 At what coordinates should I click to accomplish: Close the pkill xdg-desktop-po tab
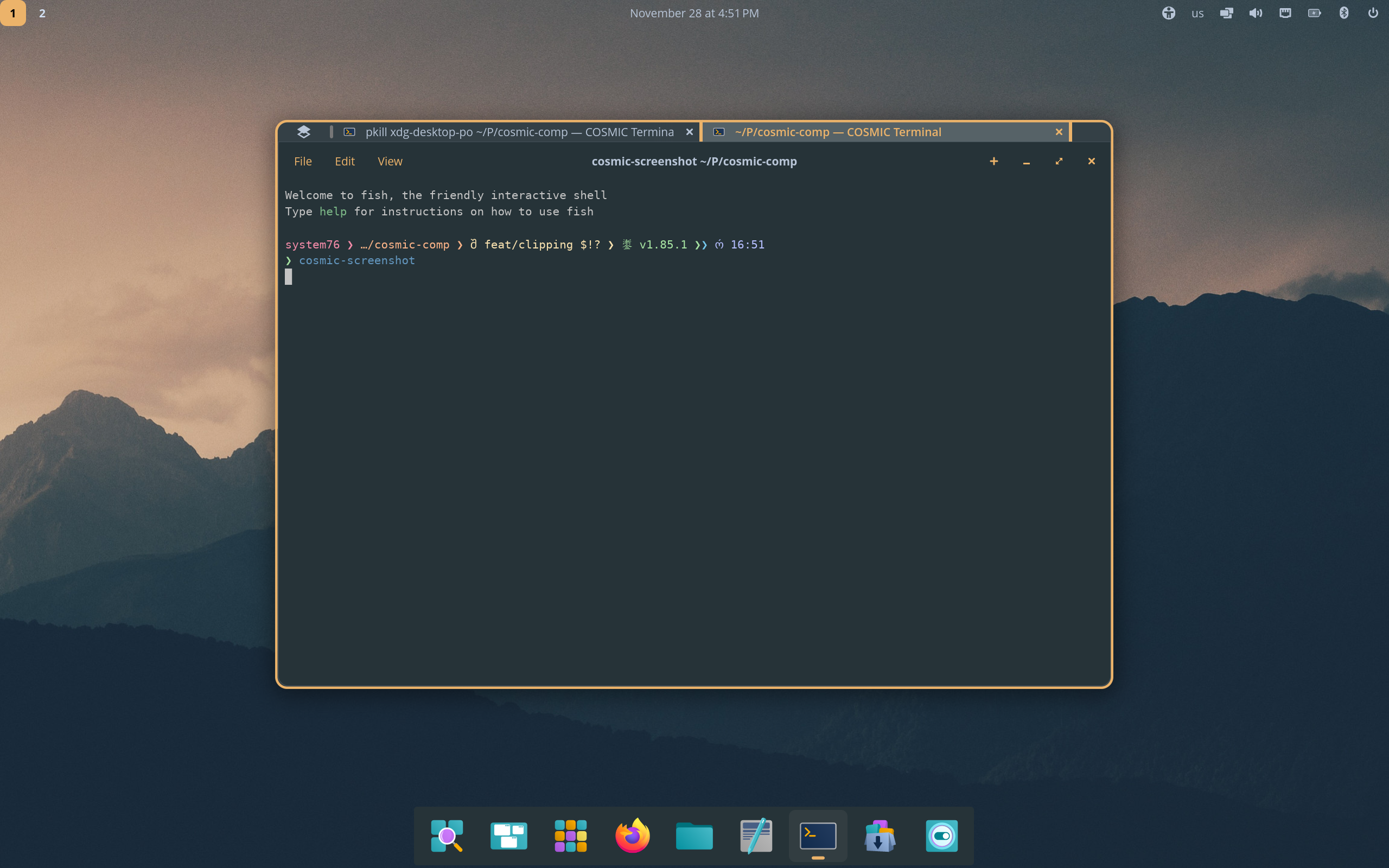click(x=689, y=132)
